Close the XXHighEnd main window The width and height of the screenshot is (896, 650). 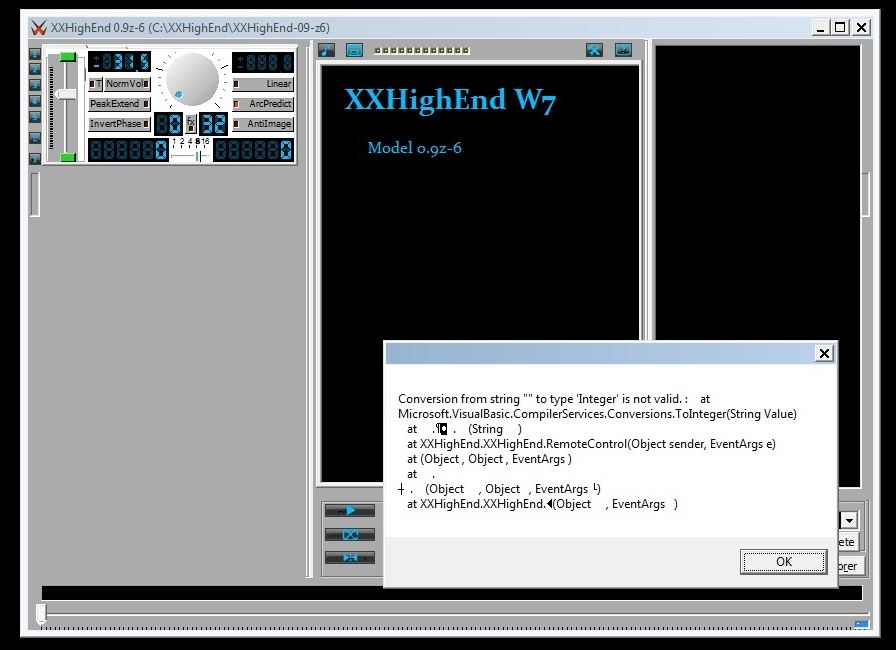[861, 27]
